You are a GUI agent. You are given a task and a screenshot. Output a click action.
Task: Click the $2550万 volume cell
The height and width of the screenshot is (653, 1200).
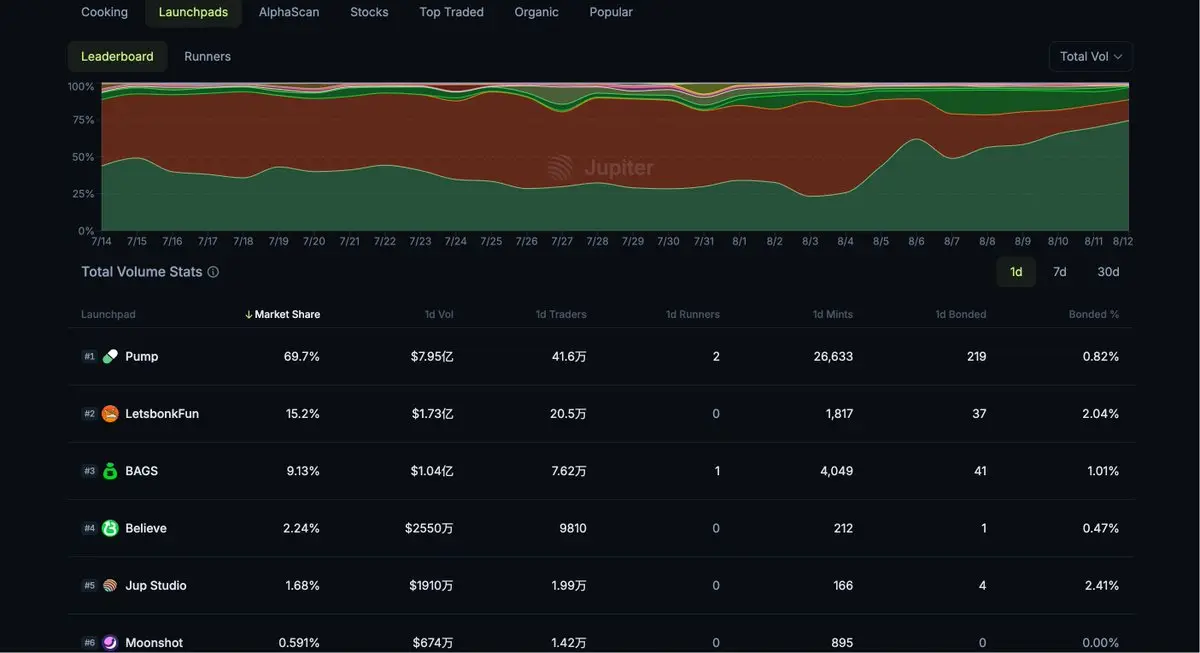tap(429, 528)
